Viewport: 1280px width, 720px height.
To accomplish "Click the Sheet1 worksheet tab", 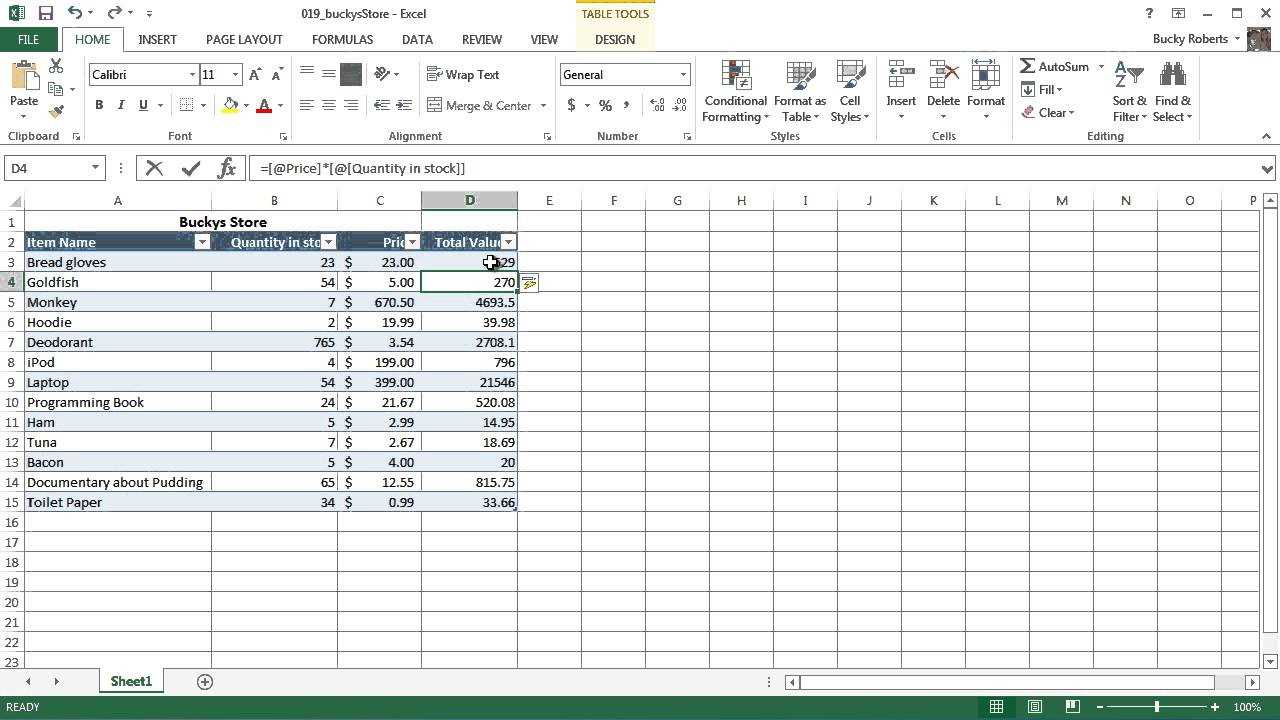I will [x=131, y=681].
